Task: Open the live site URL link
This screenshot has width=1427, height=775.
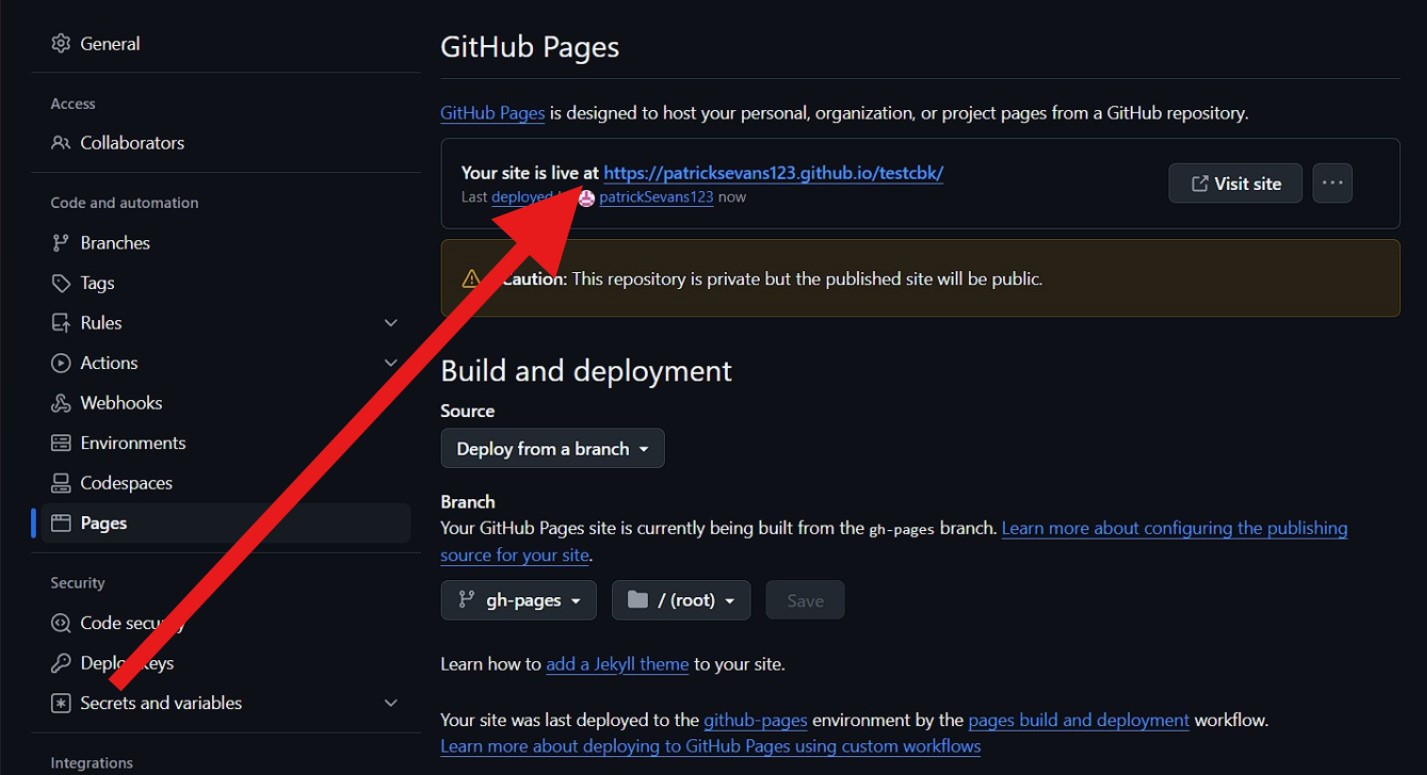Action: pyautogui.click(x=773, y=173)
